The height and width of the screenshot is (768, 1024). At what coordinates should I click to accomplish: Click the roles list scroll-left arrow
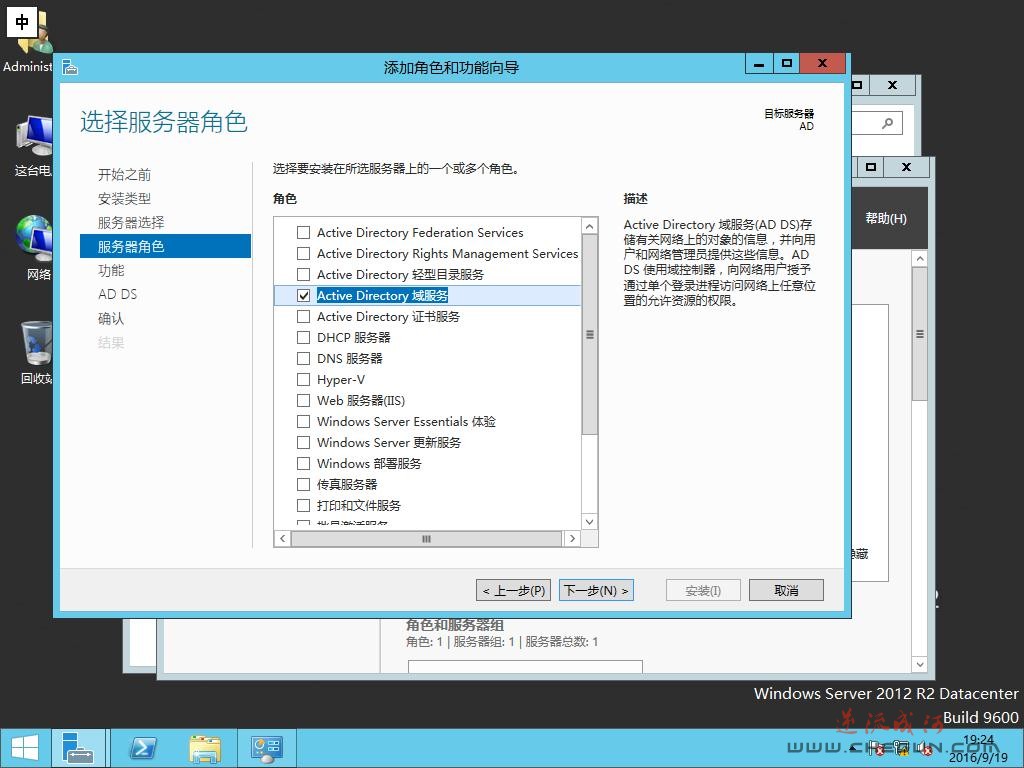282,539
